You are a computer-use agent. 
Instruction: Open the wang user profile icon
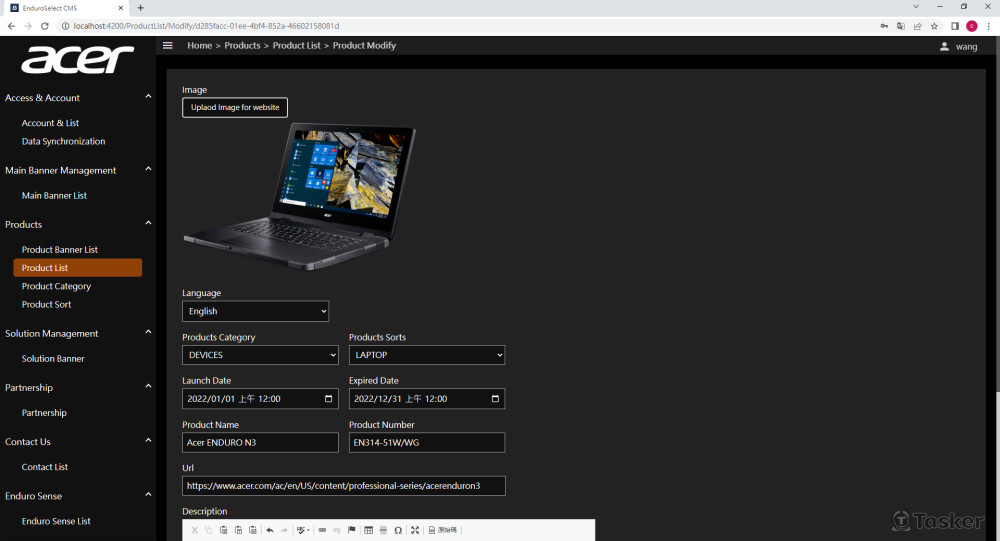click(944, 46)
